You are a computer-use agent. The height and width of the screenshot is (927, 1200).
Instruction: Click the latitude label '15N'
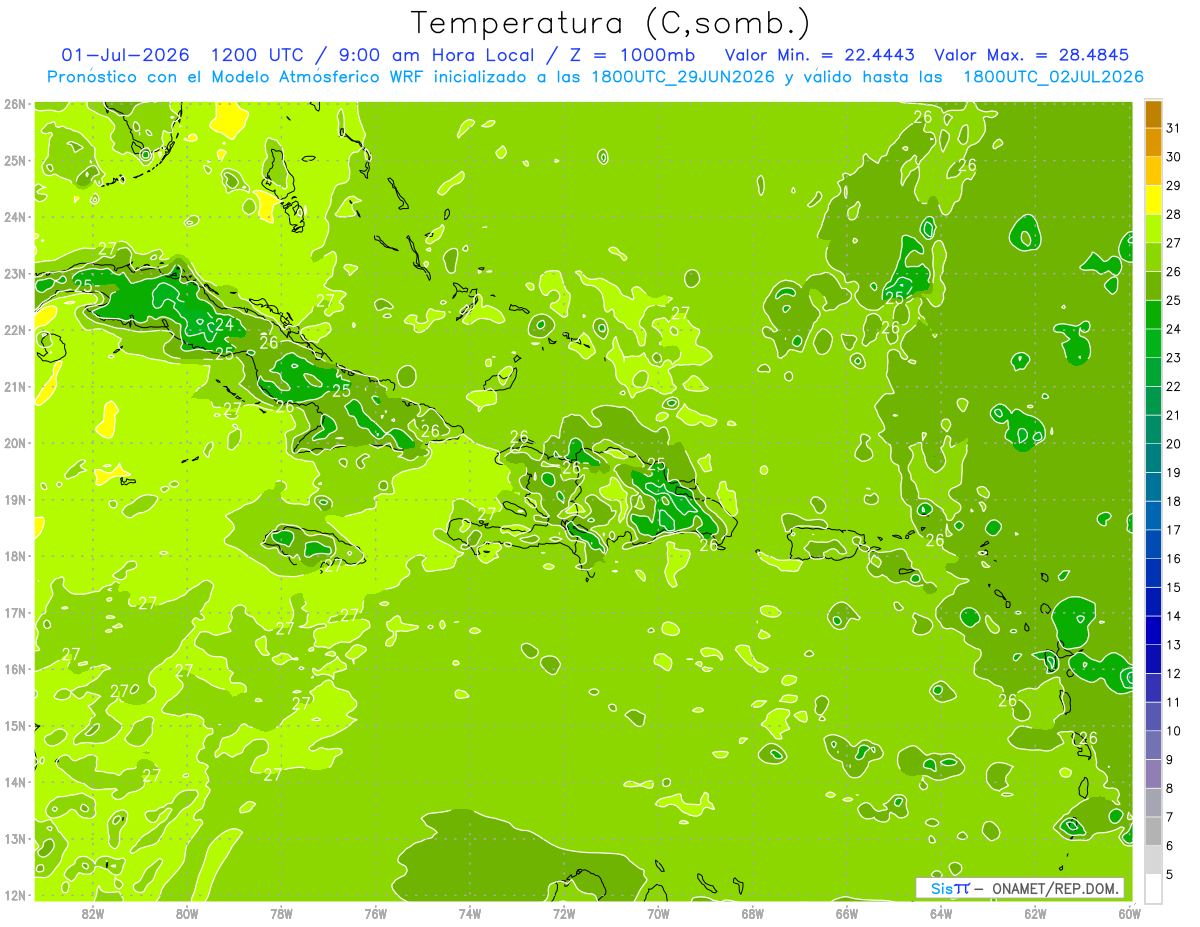[x=15, y=726]
